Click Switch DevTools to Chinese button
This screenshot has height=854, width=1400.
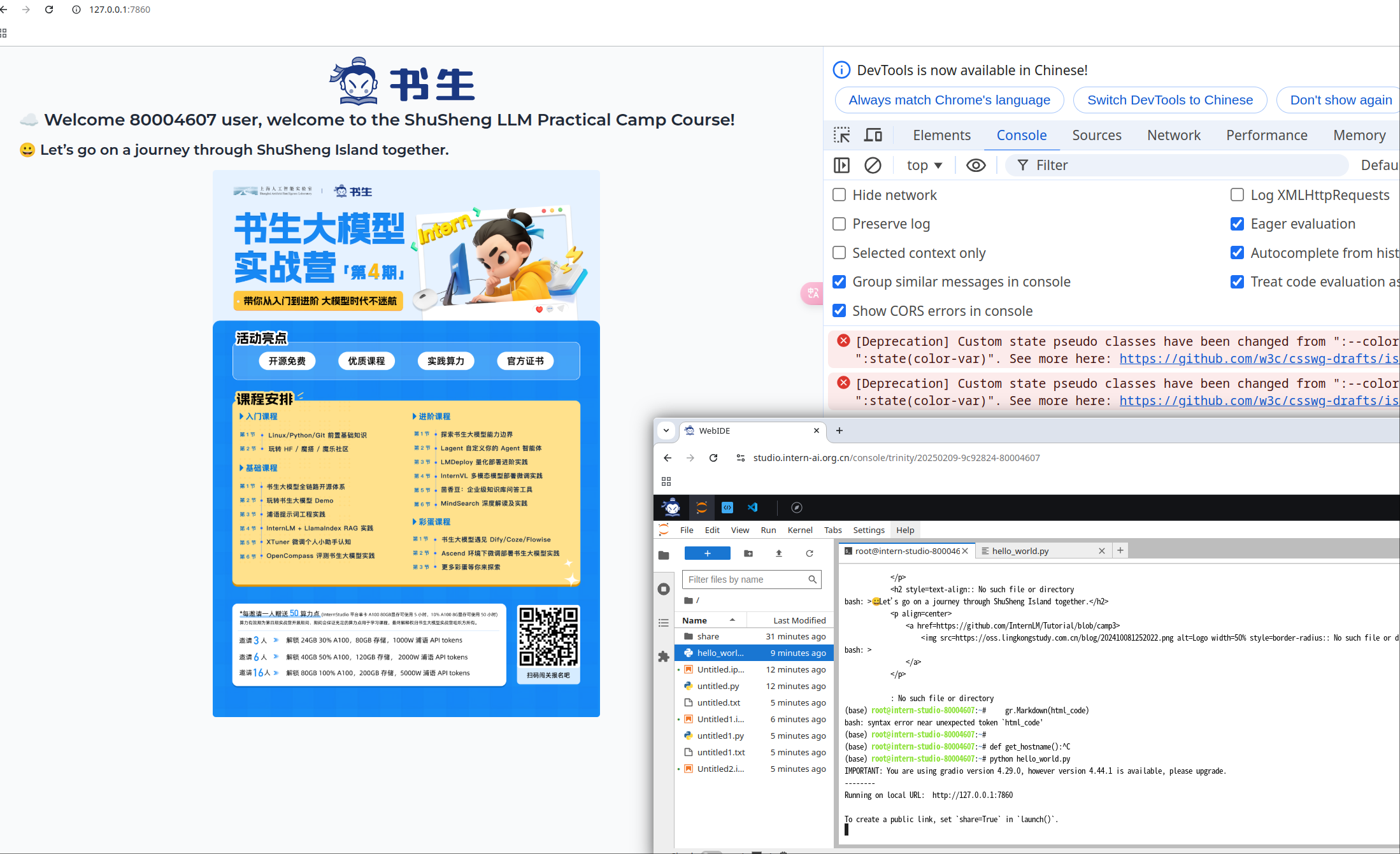tap(1169, 100)
